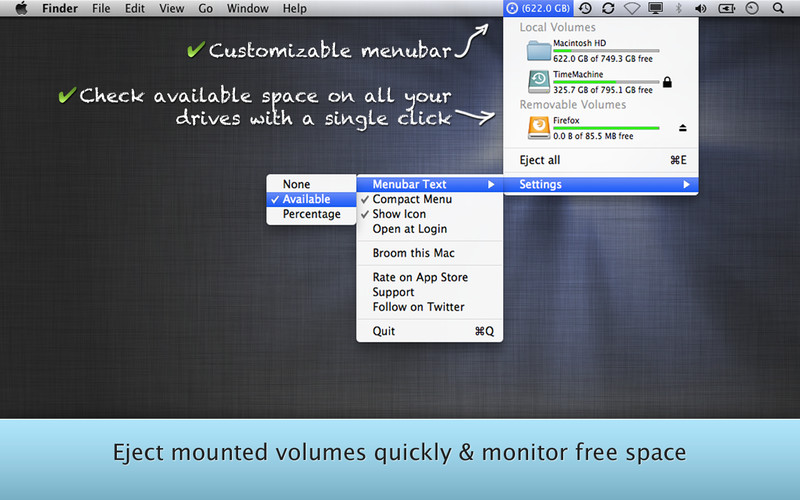Click the Macintosh HD folder icon
800x500 pixels.
(537, 50)
